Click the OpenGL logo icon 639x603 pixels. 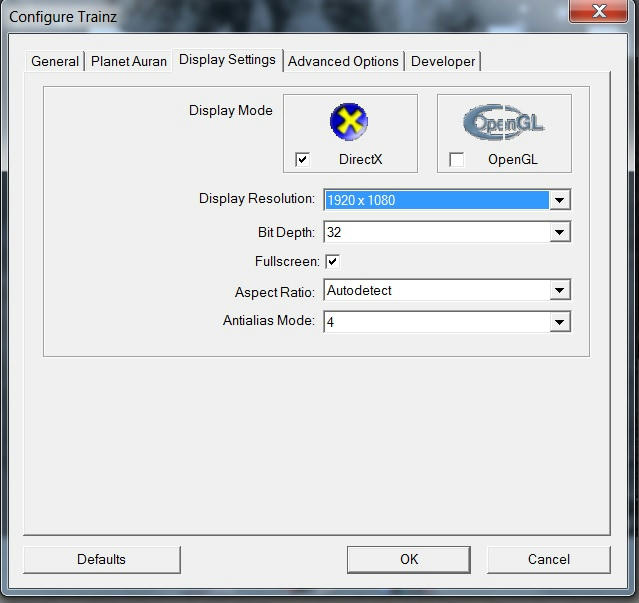tap(503, 122)
